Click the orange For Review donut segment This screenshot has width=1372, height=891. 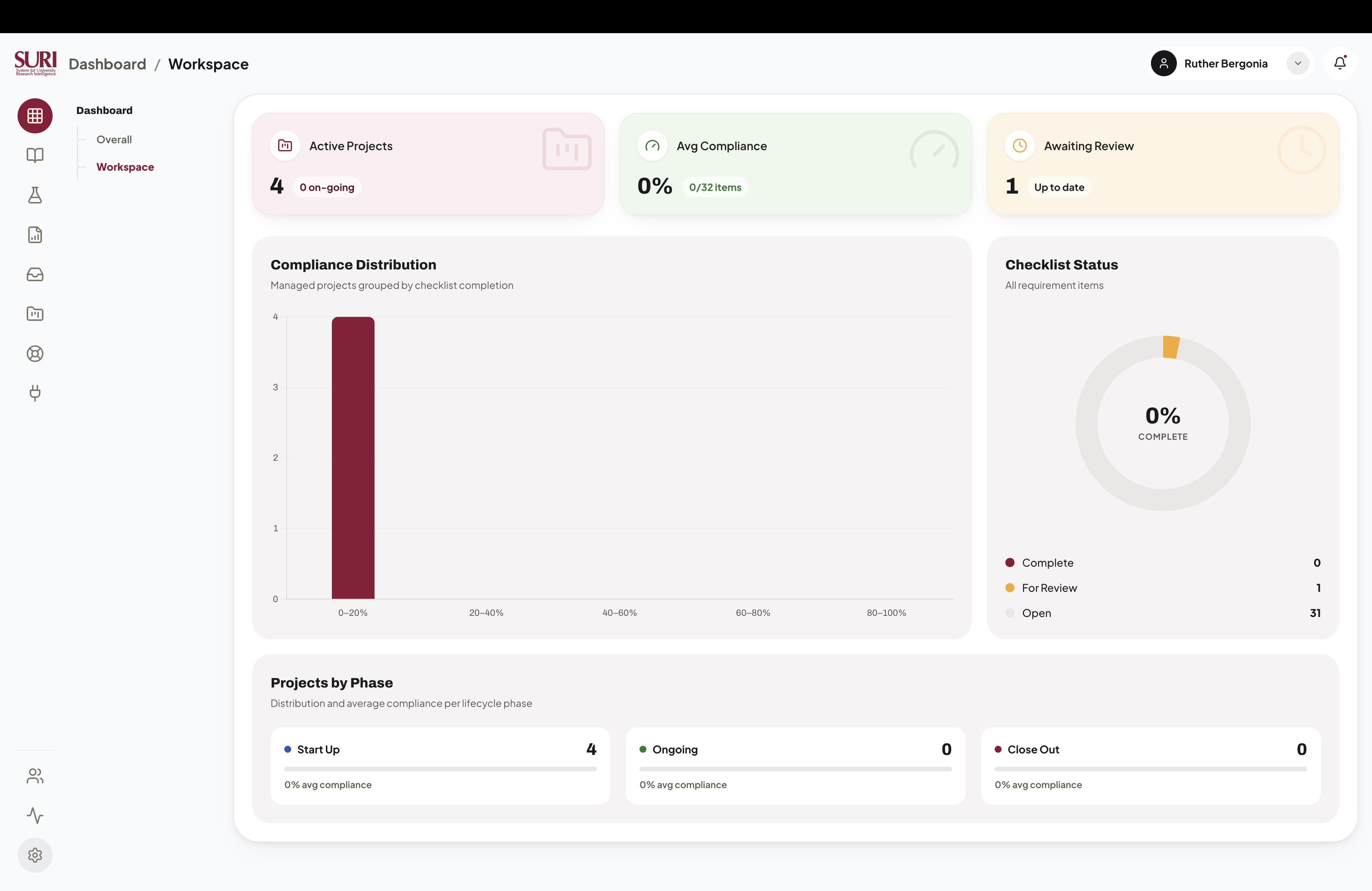coord(1171,347)
